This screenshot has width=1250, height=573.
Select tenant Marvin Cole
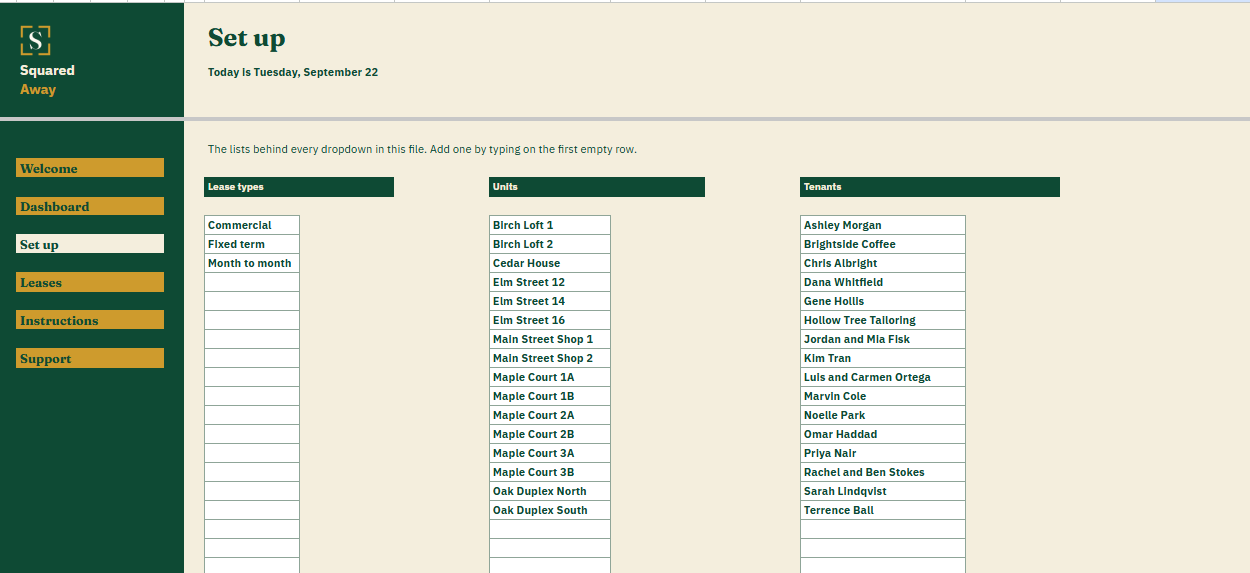click(883, 396)
